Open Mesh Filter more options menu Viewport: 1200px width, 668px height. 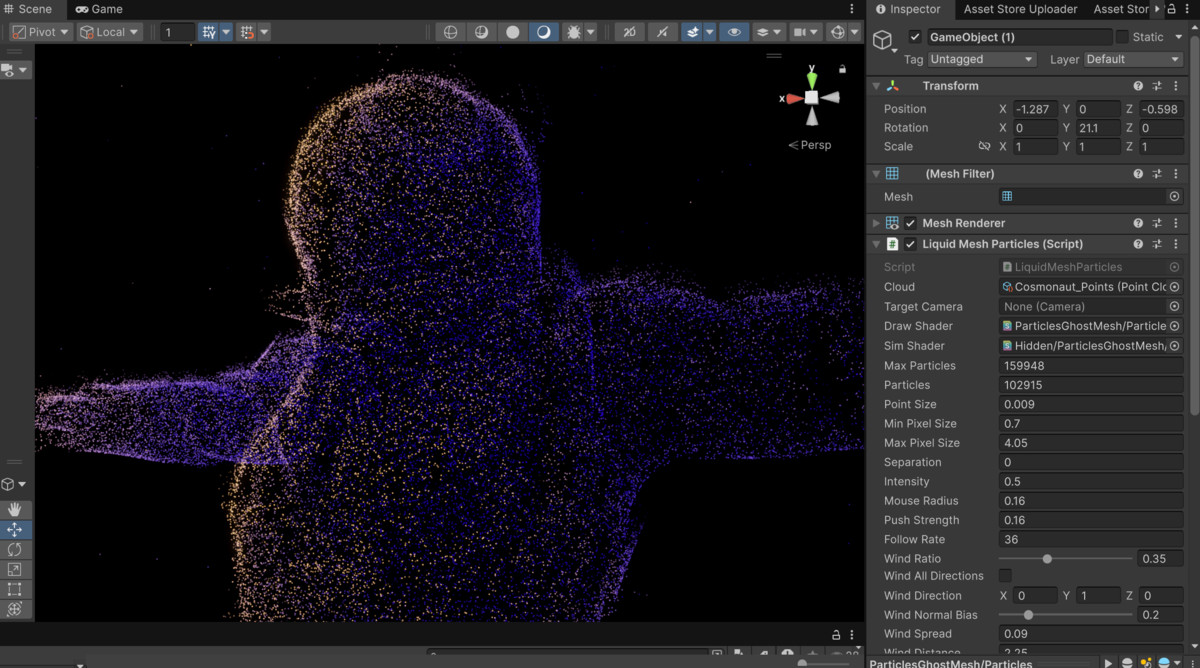click(x=1176, y=174)
